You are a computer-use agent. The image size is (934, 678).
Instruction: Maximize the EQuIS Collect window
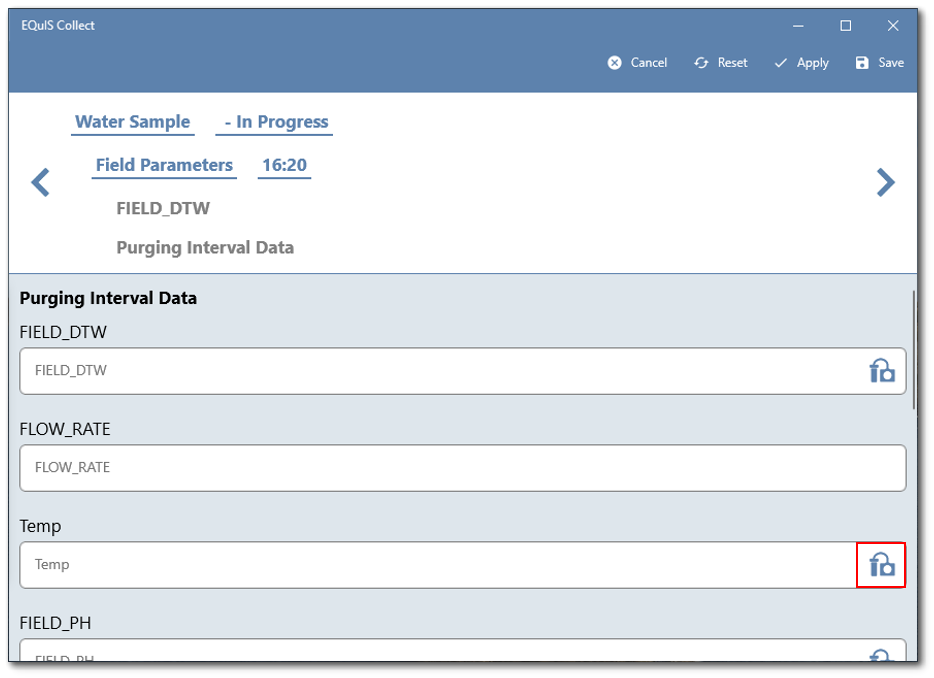pos(845,25)
